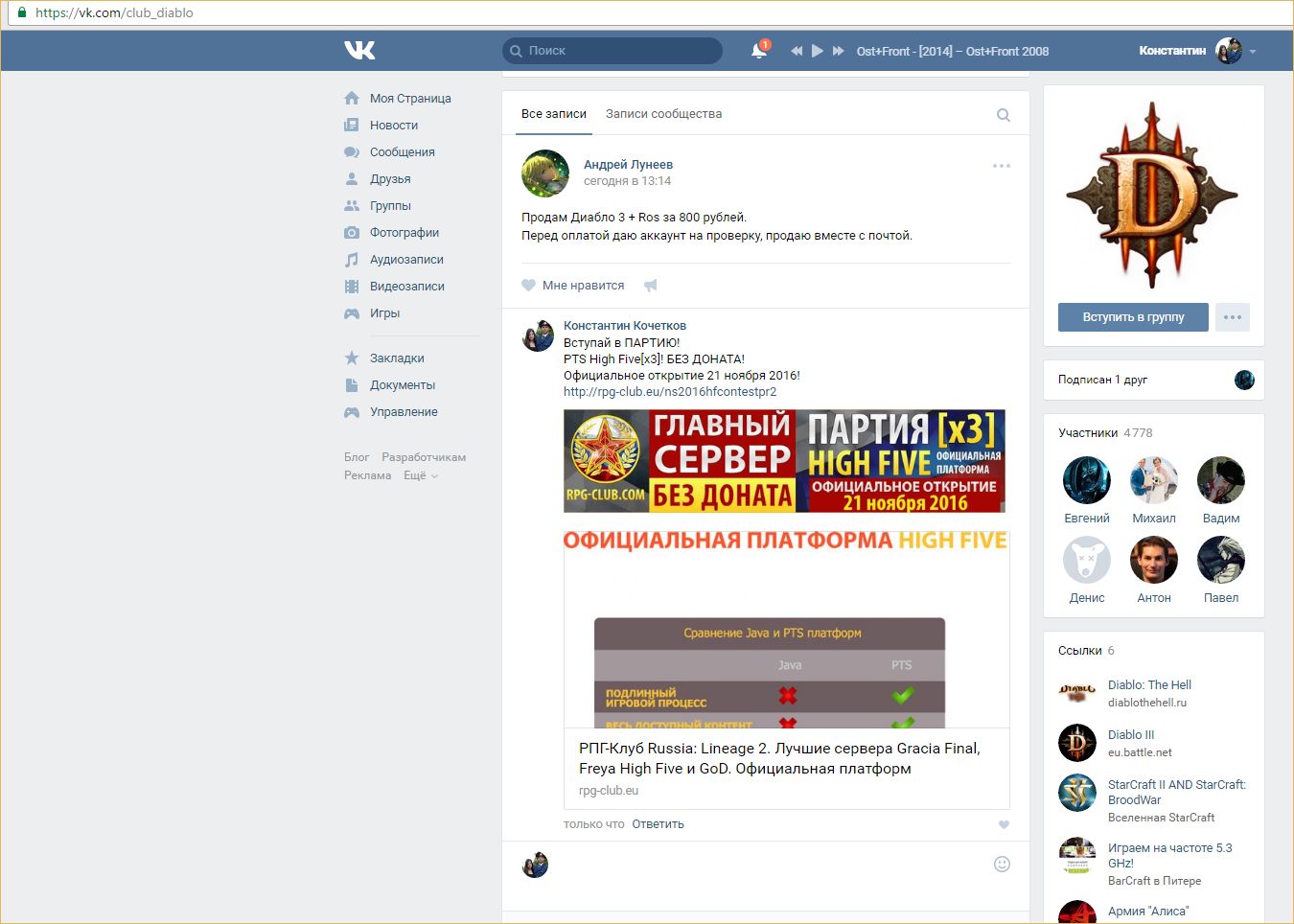
Task: Open the Diablo III eu.battle.net link
Action: [1131, 734]
